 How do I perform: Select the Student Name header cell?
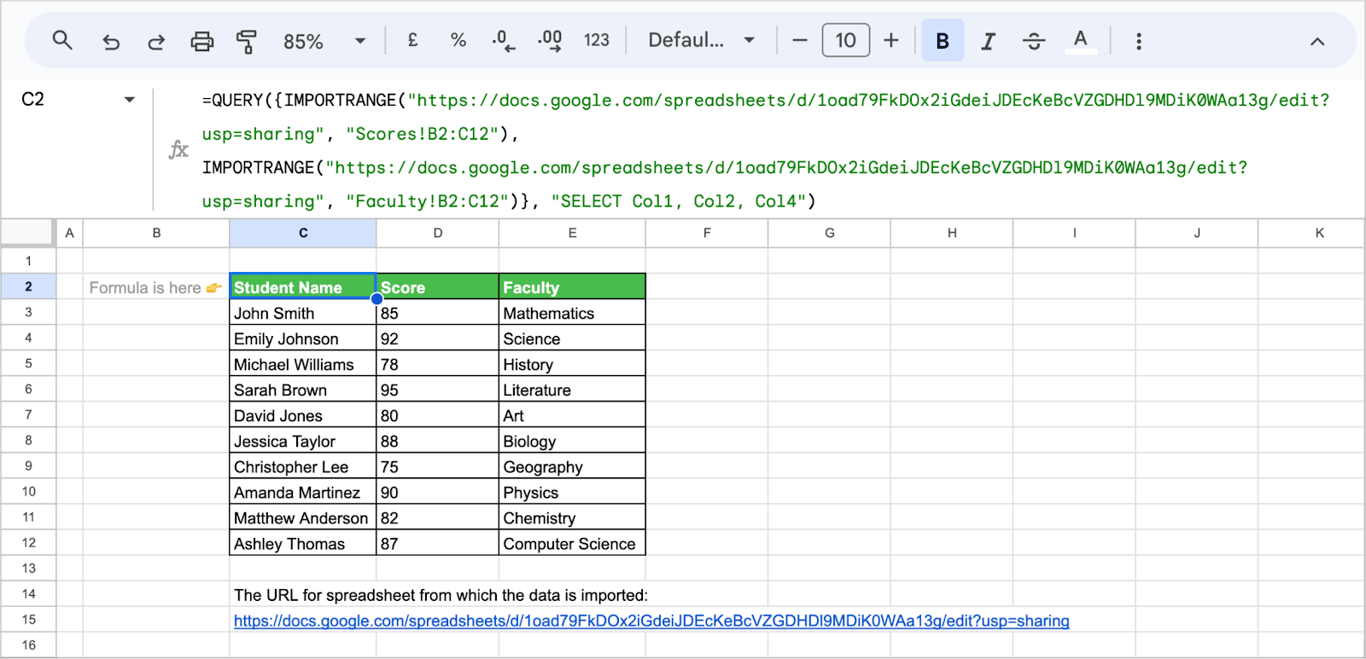[x=303, y=287]
